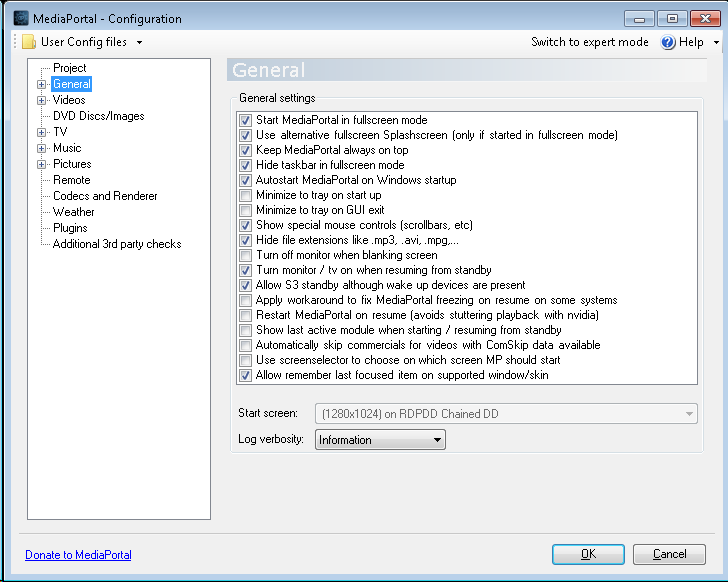Uncheck Show special mouse controls
The image size is (728, 582).
(x=245, y=226)
